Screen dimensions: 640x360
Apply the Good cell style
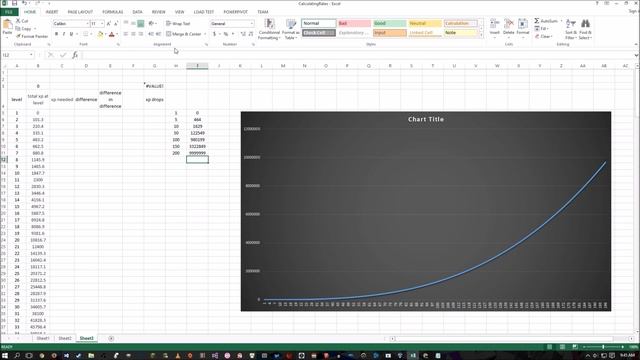[x=389, y=23]
